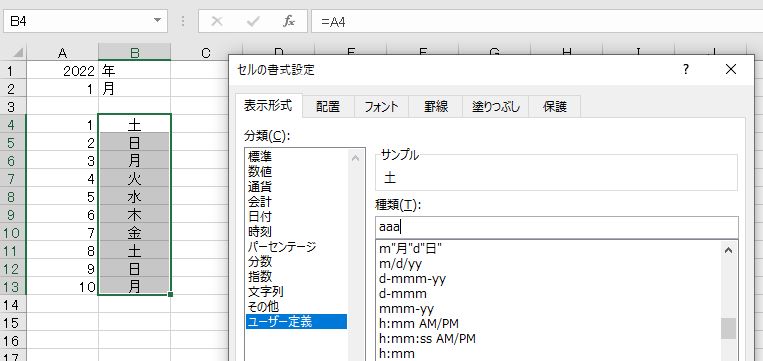Click the category list scroll up arrow
Viewport: 763px width, 361px height.
tap(355, 158)
